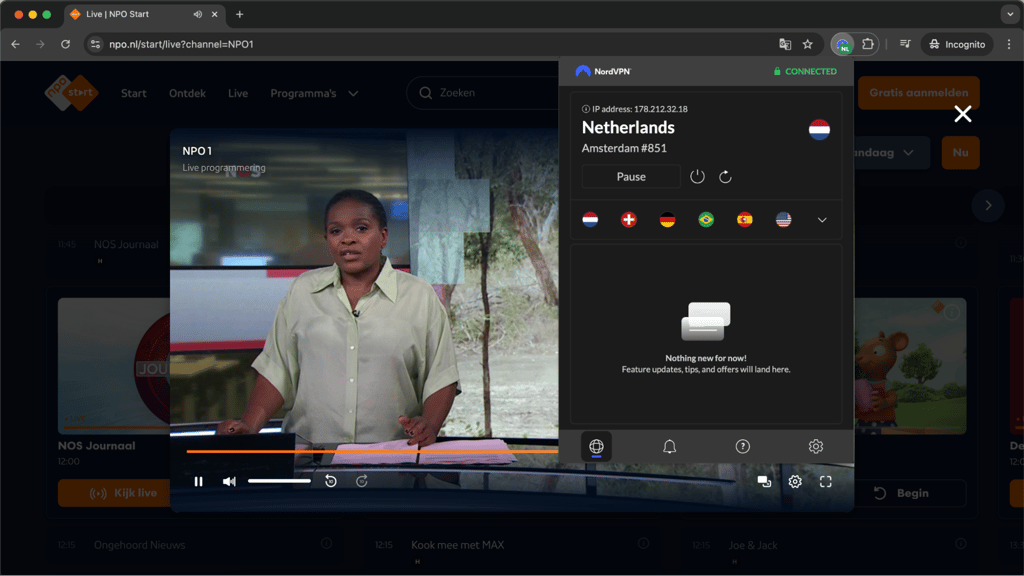Seek on the orange video progress bar

[x=372, y=451]
